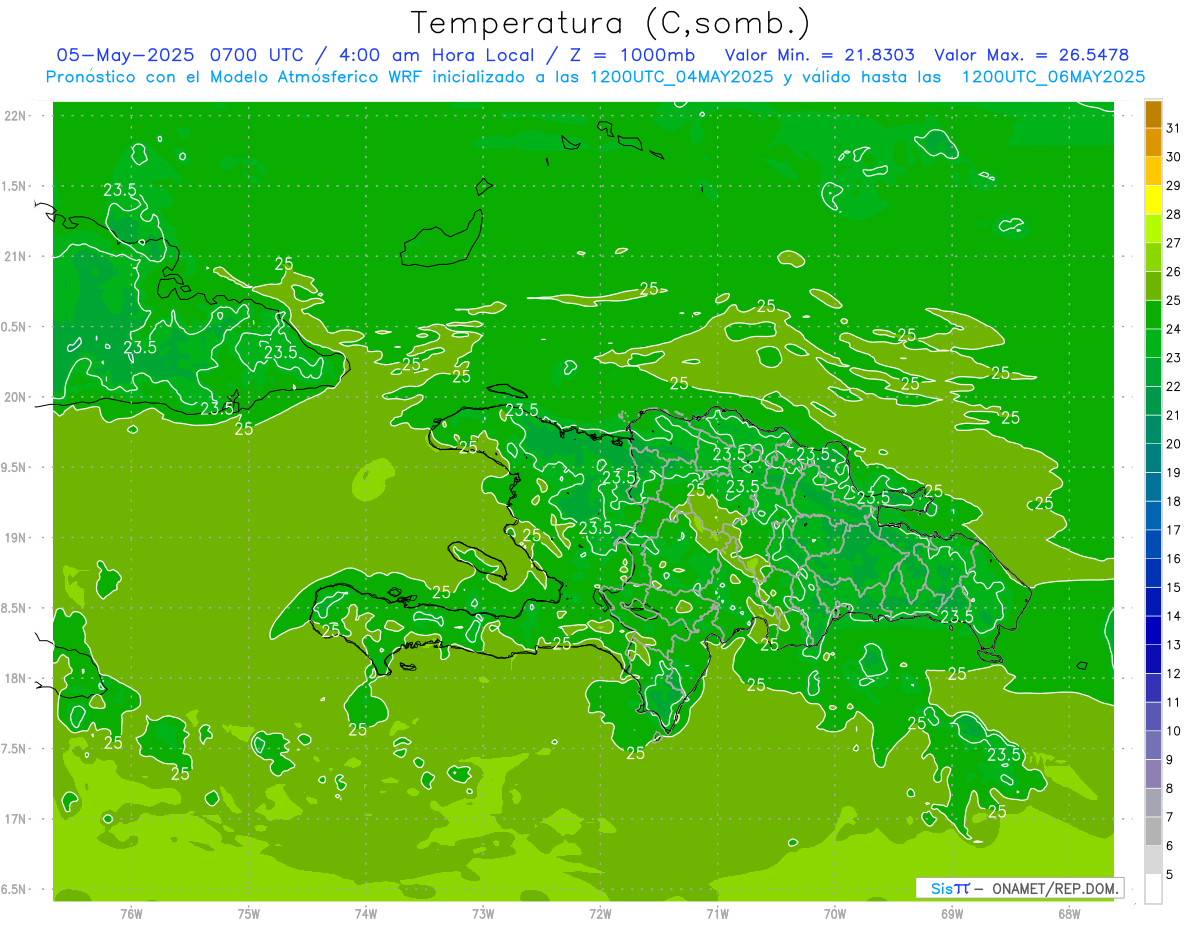The image size is (1200, 927).
Task: Pick the swatch between 29 and 30
Action: click(1153, 171)
